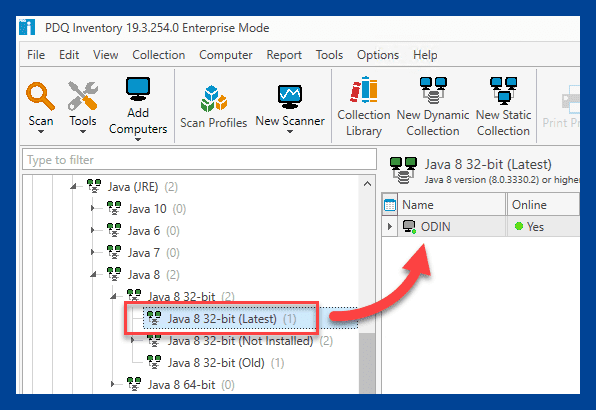
Task: Open the View menu
Action: [105, 55]
